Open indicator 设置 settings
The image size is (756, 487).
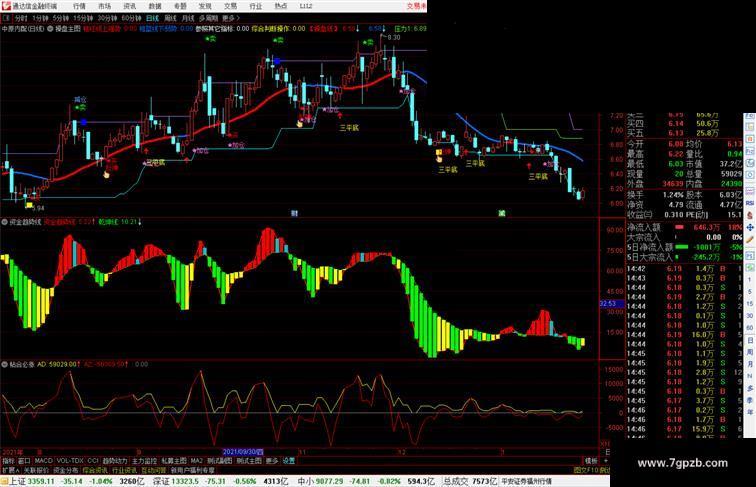(288, 461)
